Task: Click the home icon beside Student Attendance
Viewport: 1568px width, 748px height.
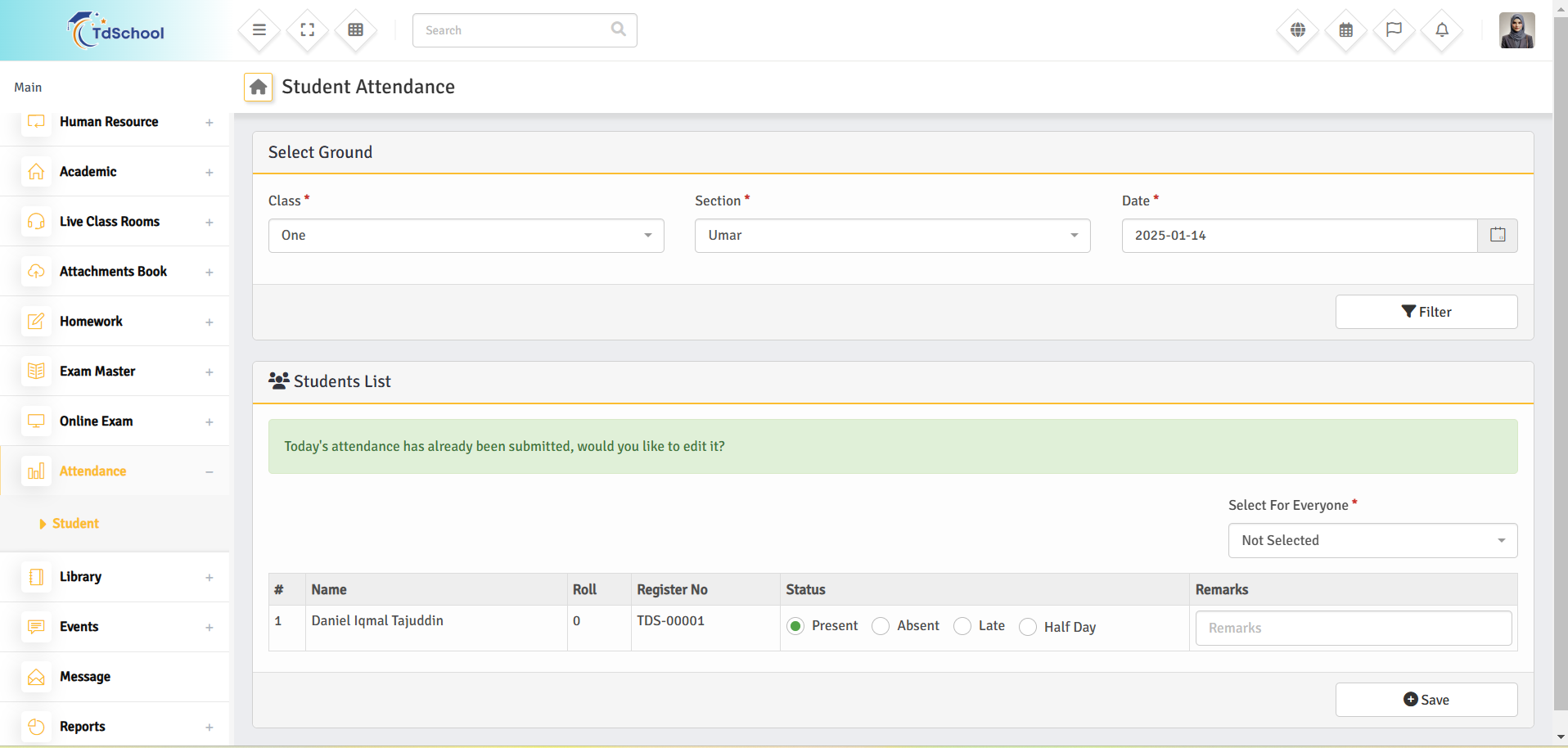Action: click(259, 87)
